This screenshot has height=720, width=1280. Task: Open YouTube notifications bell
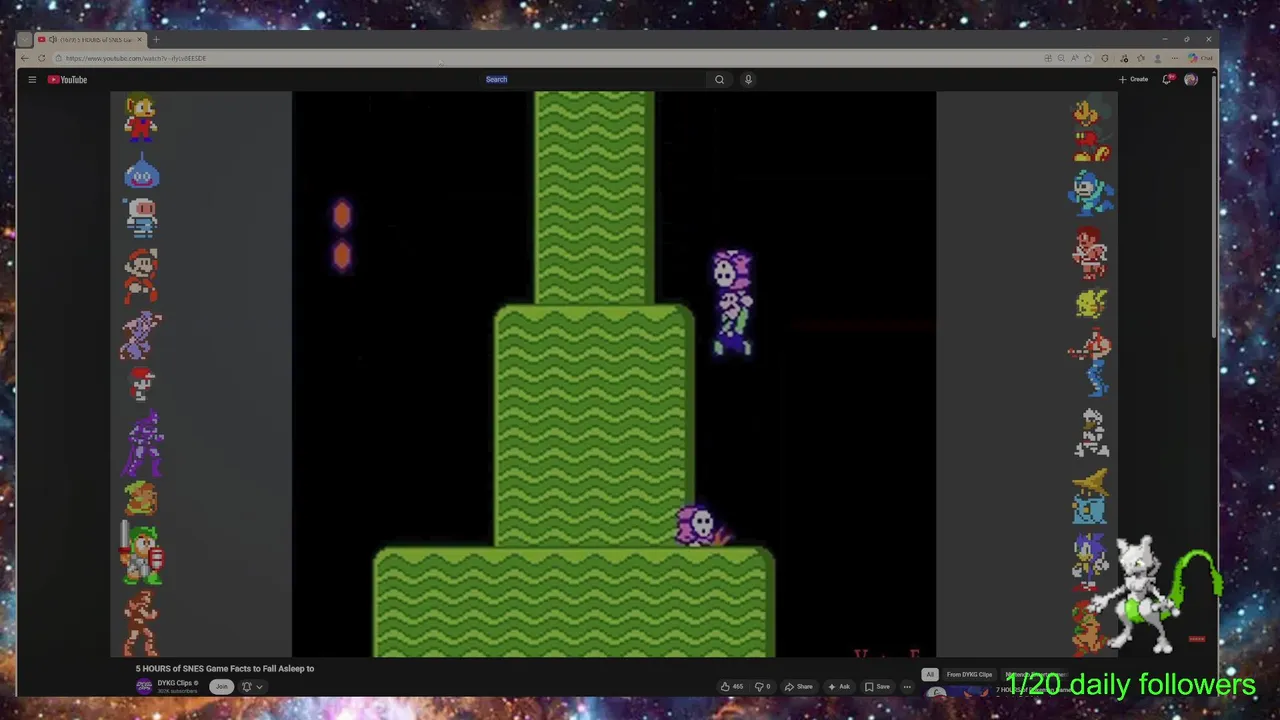point(1166,79)
